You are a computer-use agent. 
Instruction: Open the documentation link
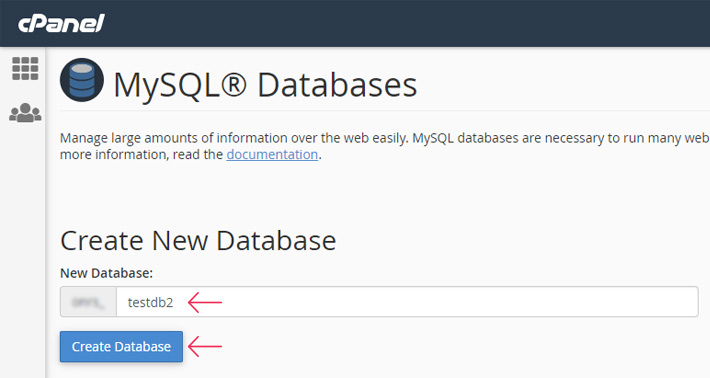point(272,154)
